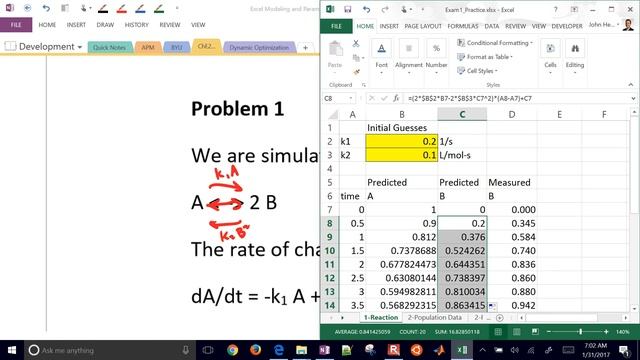The height and width of the screenshot is (360, 640).
Task: Expand the Development notebook dropdown
Action: (80, 47)
